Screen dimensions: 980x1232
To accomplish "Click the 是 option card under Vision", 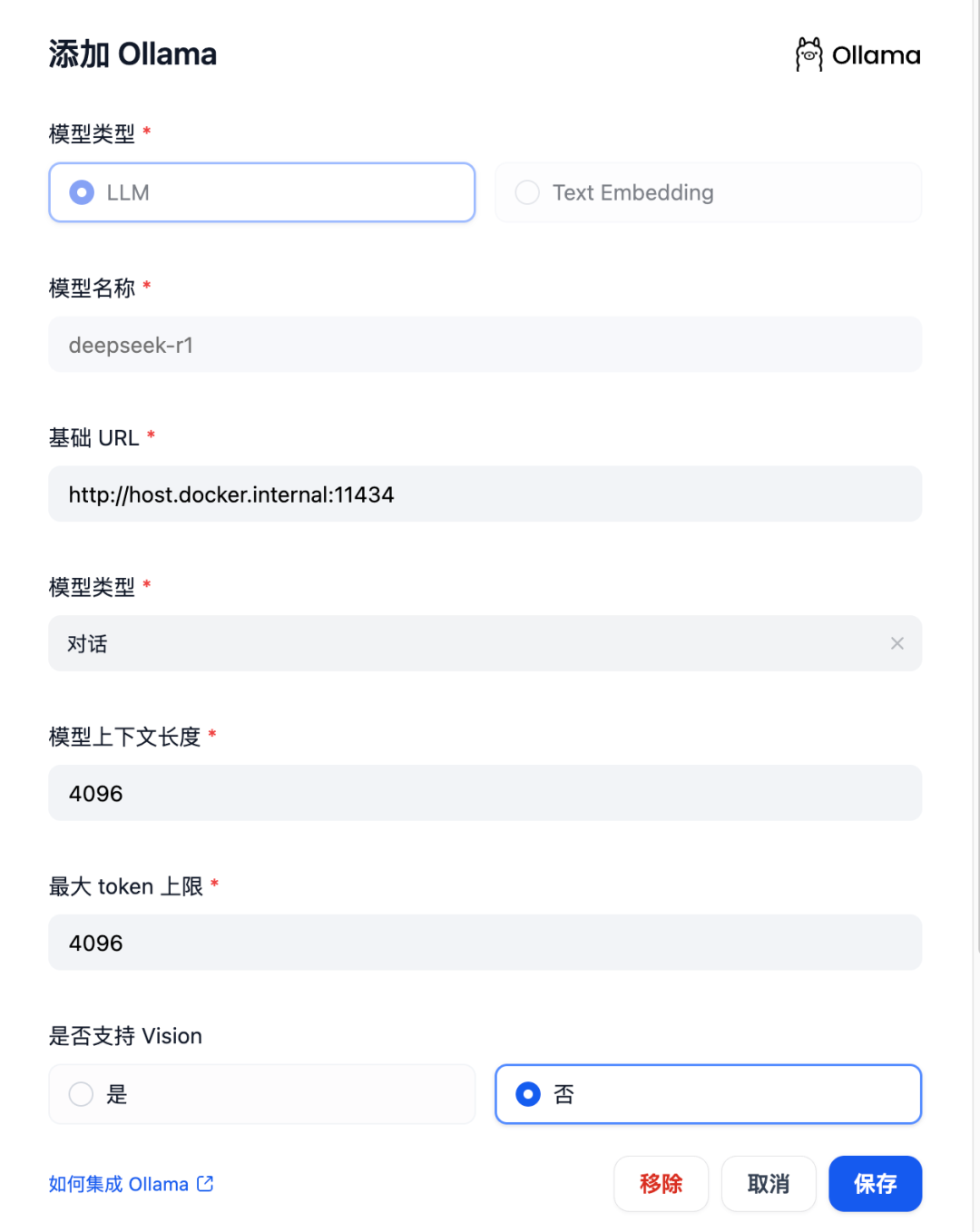I will [261, 1094].
